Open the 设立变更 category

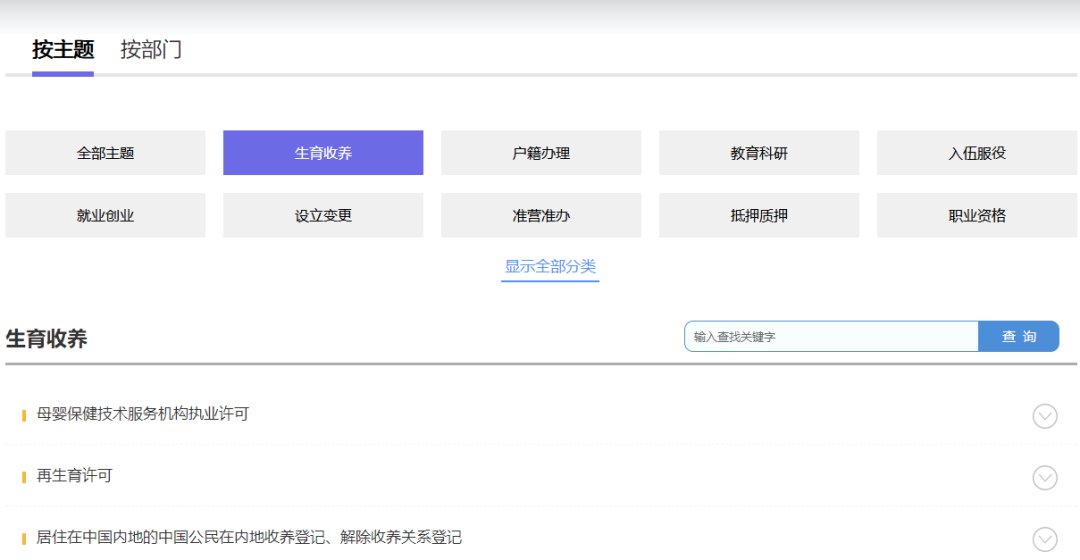tap(323, 215)
